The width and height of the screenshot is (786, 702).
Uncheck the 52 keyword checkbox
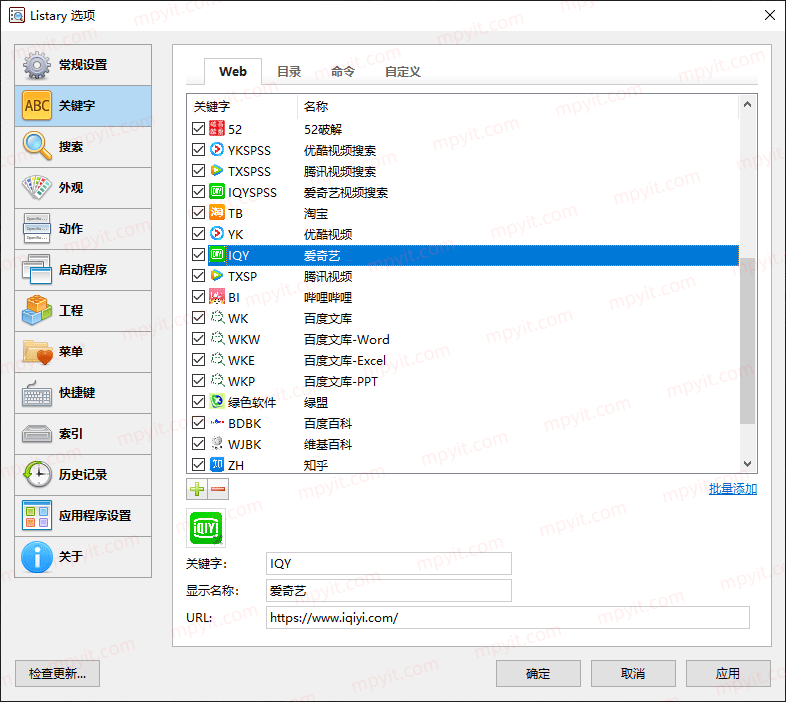pyautogui.click(x=199, y=129)
